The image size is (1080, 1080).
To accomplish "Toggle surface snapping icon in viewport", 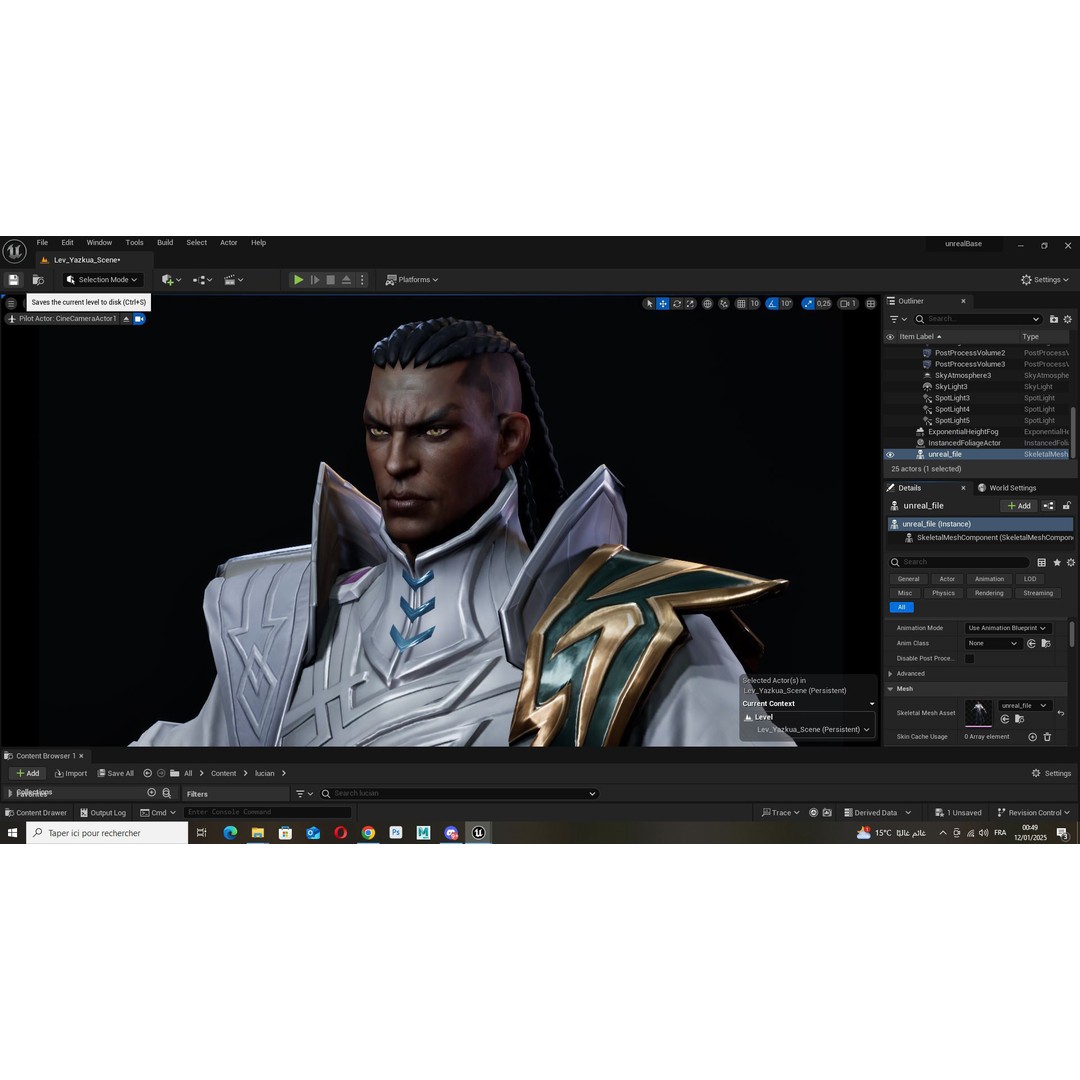I will (x=723, y=304).
